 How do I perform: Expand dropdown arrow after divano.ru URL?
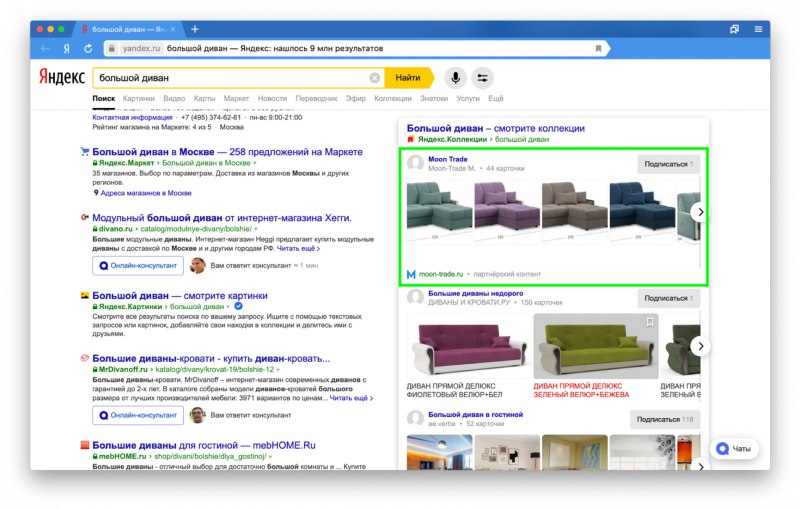[x=256, y=229]
